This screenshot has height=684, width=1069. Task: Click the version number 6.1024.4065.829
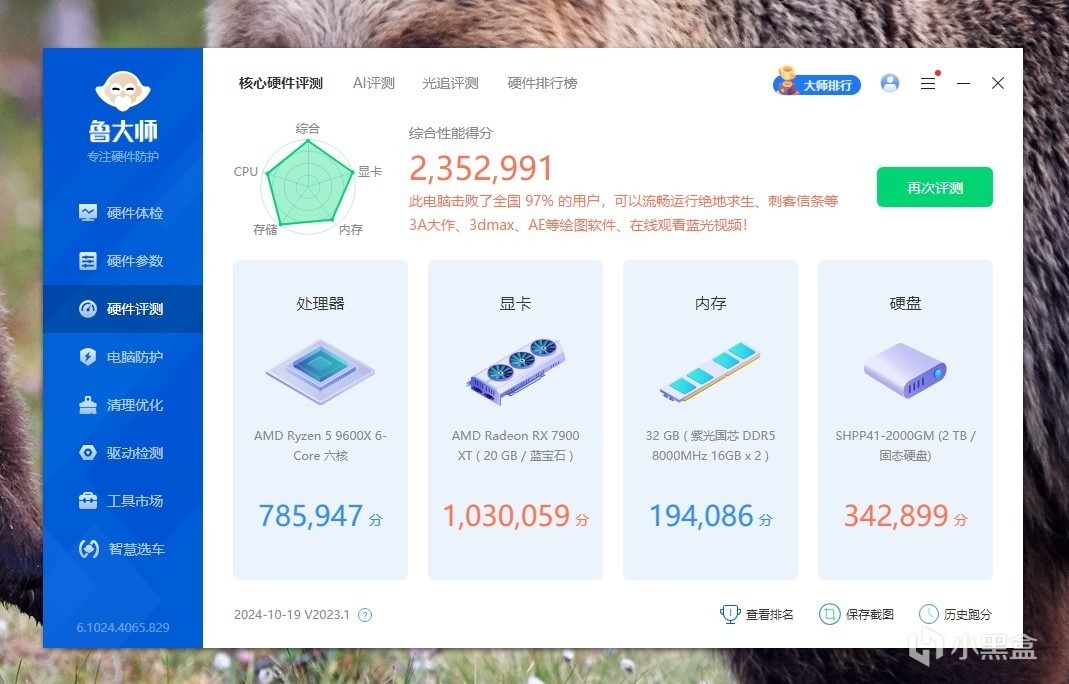pos(123,627)
